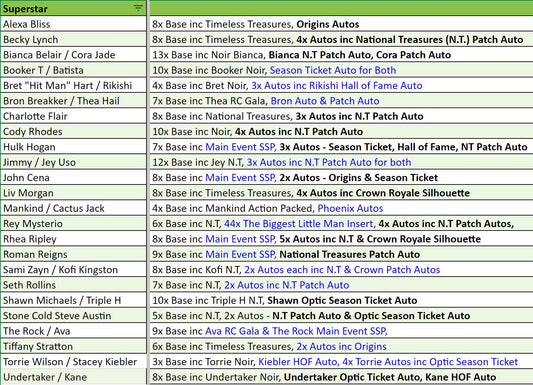Select the Mankind / Cactus Jack cell
Image resolution: width=533 pixels, height=385 pixels.
[73, 208]
